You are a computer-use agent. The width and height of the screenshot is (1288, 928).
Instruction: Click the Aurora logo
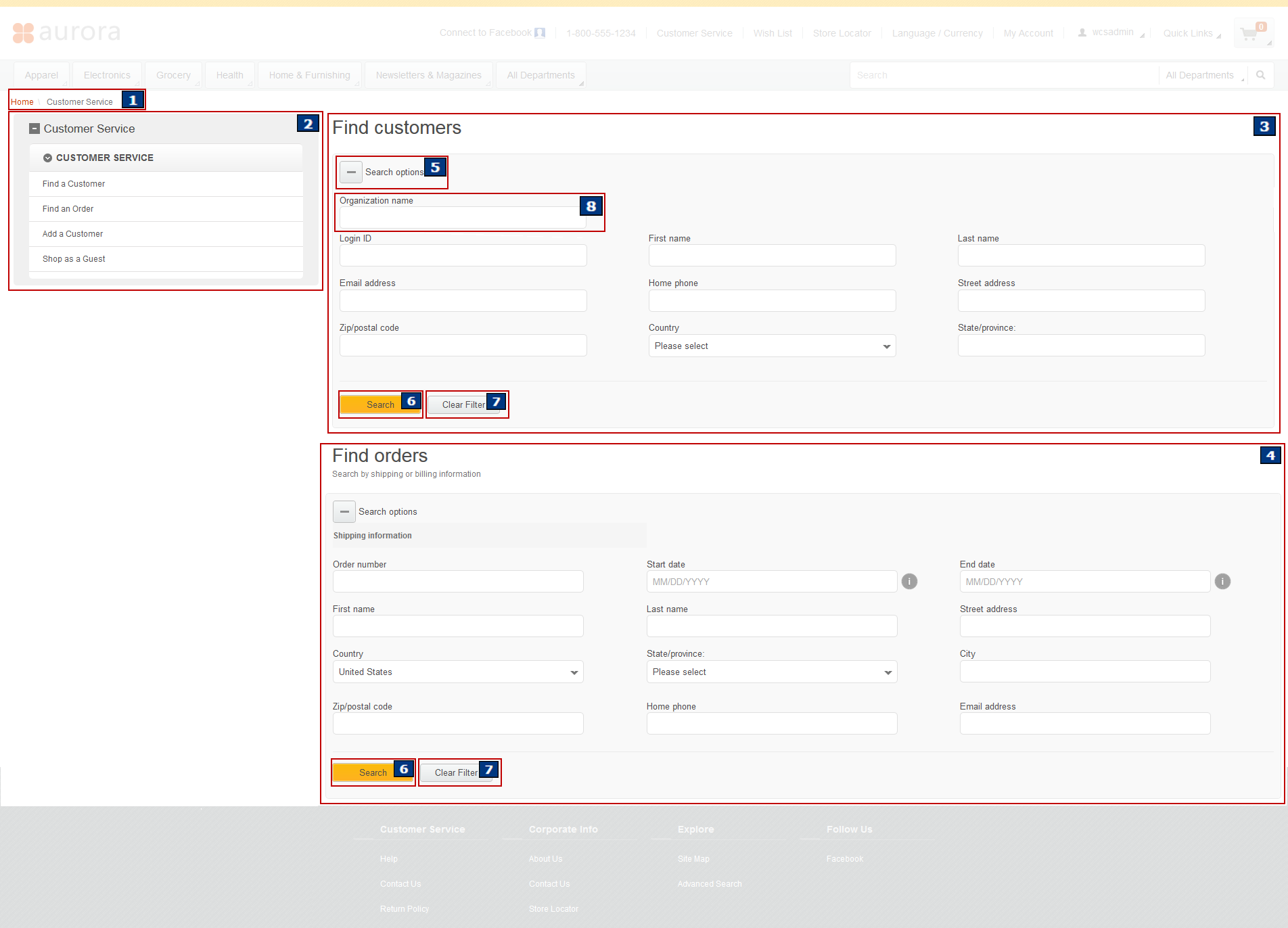point(66,32)
